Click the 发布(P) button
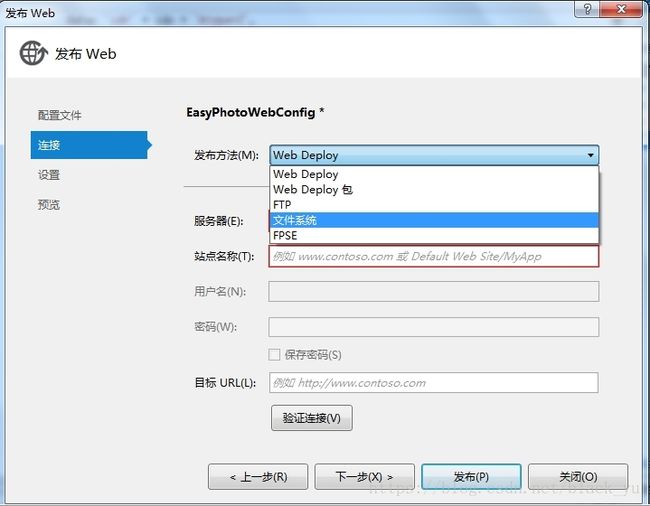Viewport: 650px width, 506px height. pyautogui.click(x=471, y=477)
